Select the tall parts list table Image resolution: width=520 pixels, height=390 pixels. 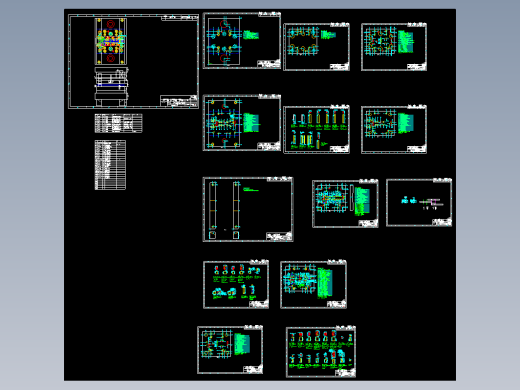click(x=110, y=165)
